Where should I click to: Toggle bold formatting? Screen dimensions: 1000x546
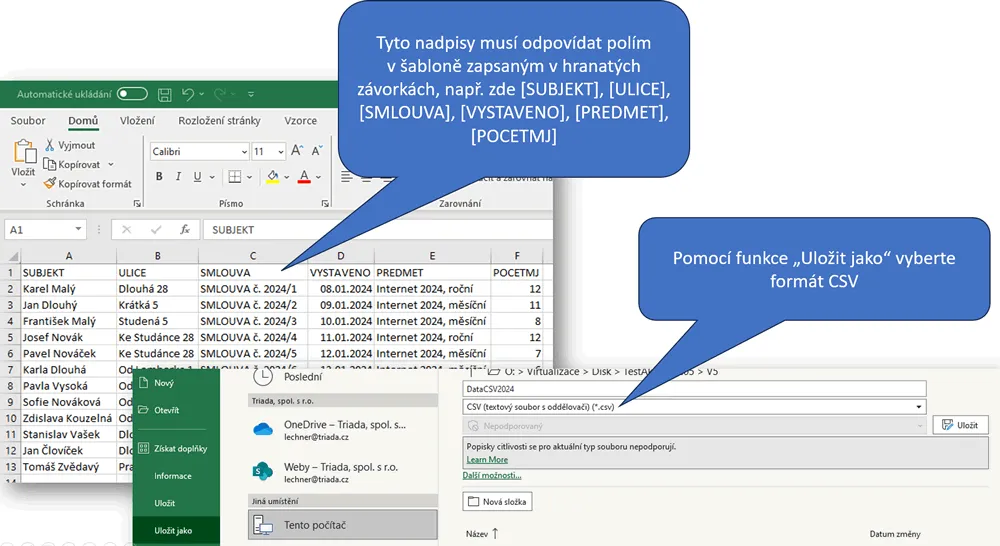159,177
